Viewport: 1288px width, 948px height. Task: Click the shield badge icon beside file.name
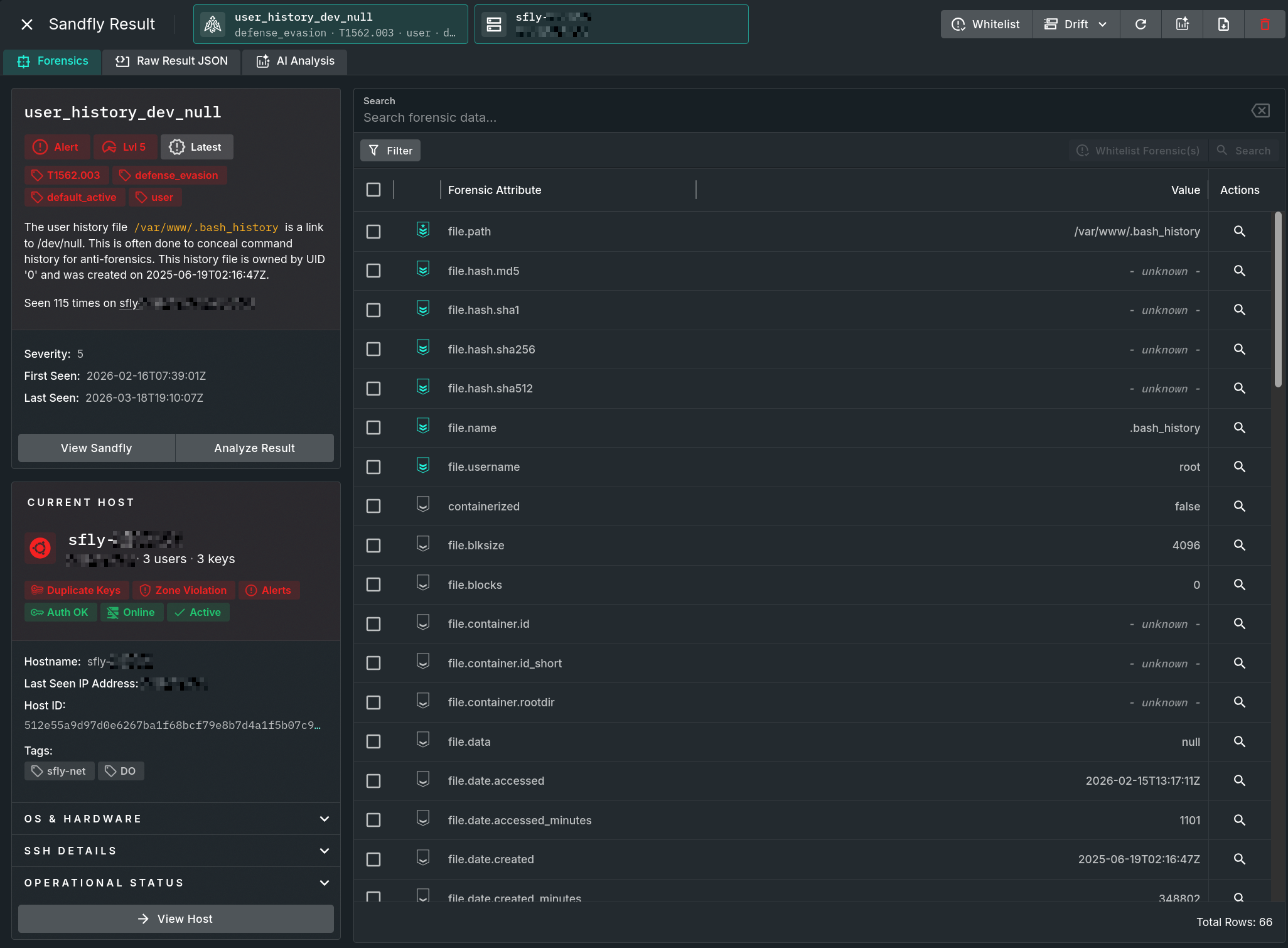tap(423, 427)
